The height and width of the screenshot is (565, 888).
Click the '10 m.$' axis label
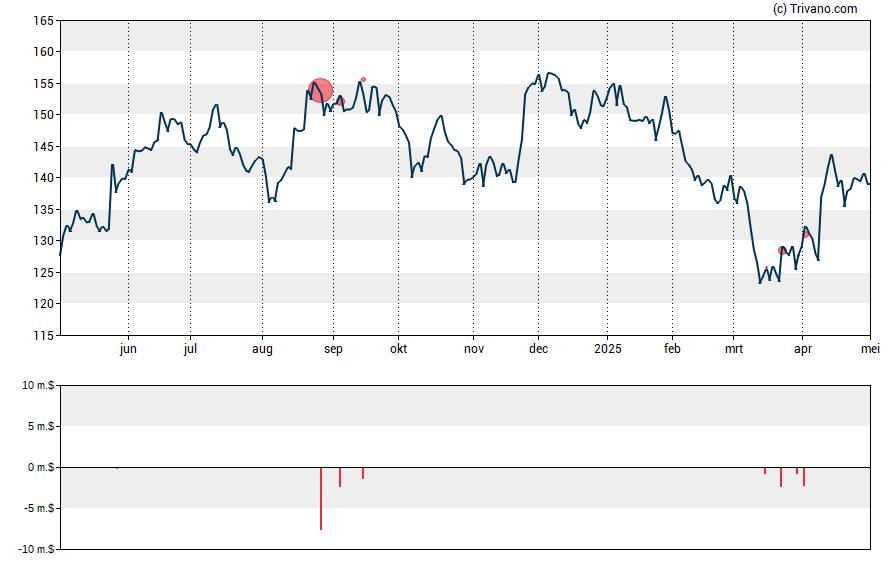38,386
